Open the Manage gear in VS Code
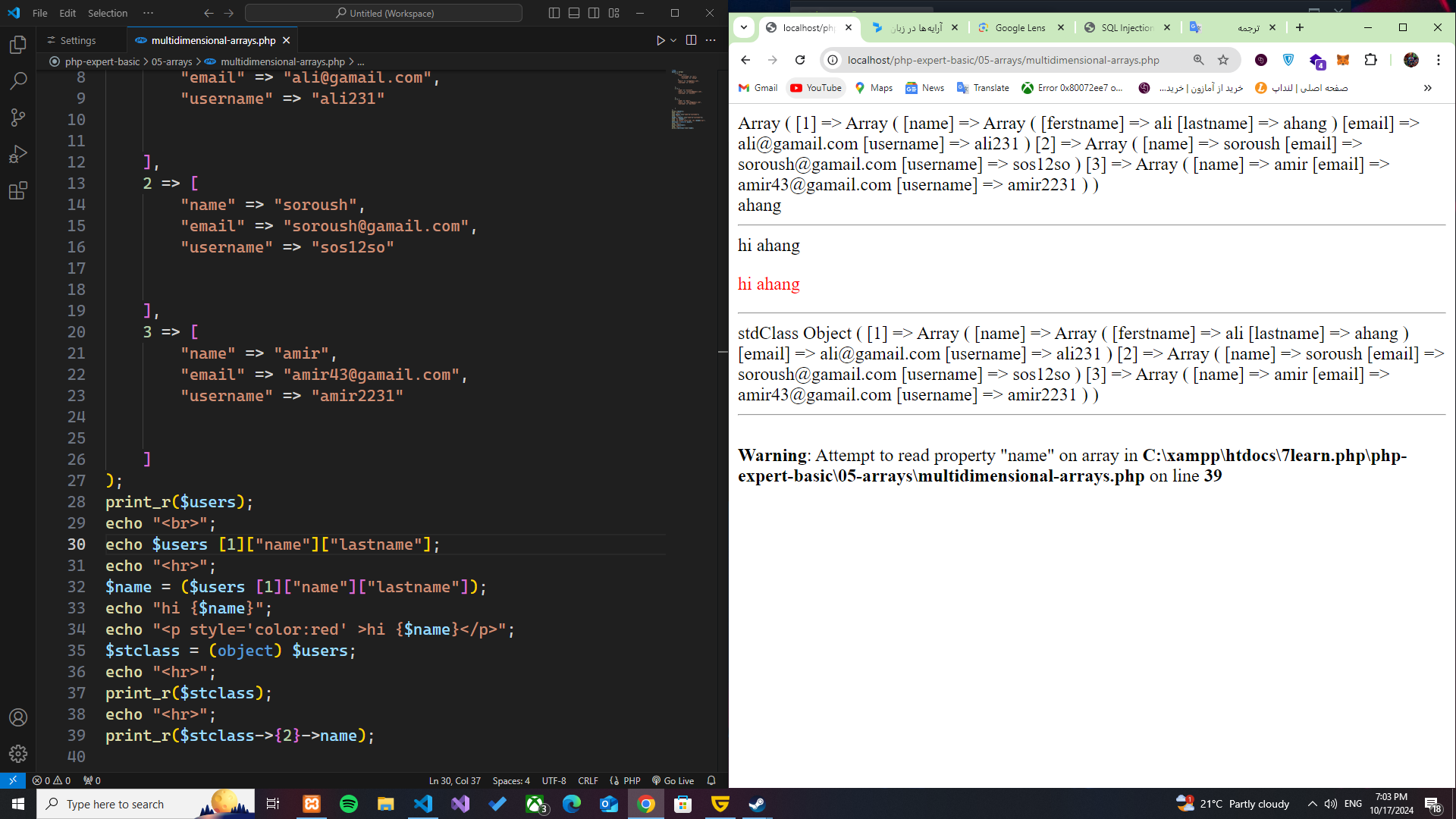The image size is (1456, 819). coord(18,754)
